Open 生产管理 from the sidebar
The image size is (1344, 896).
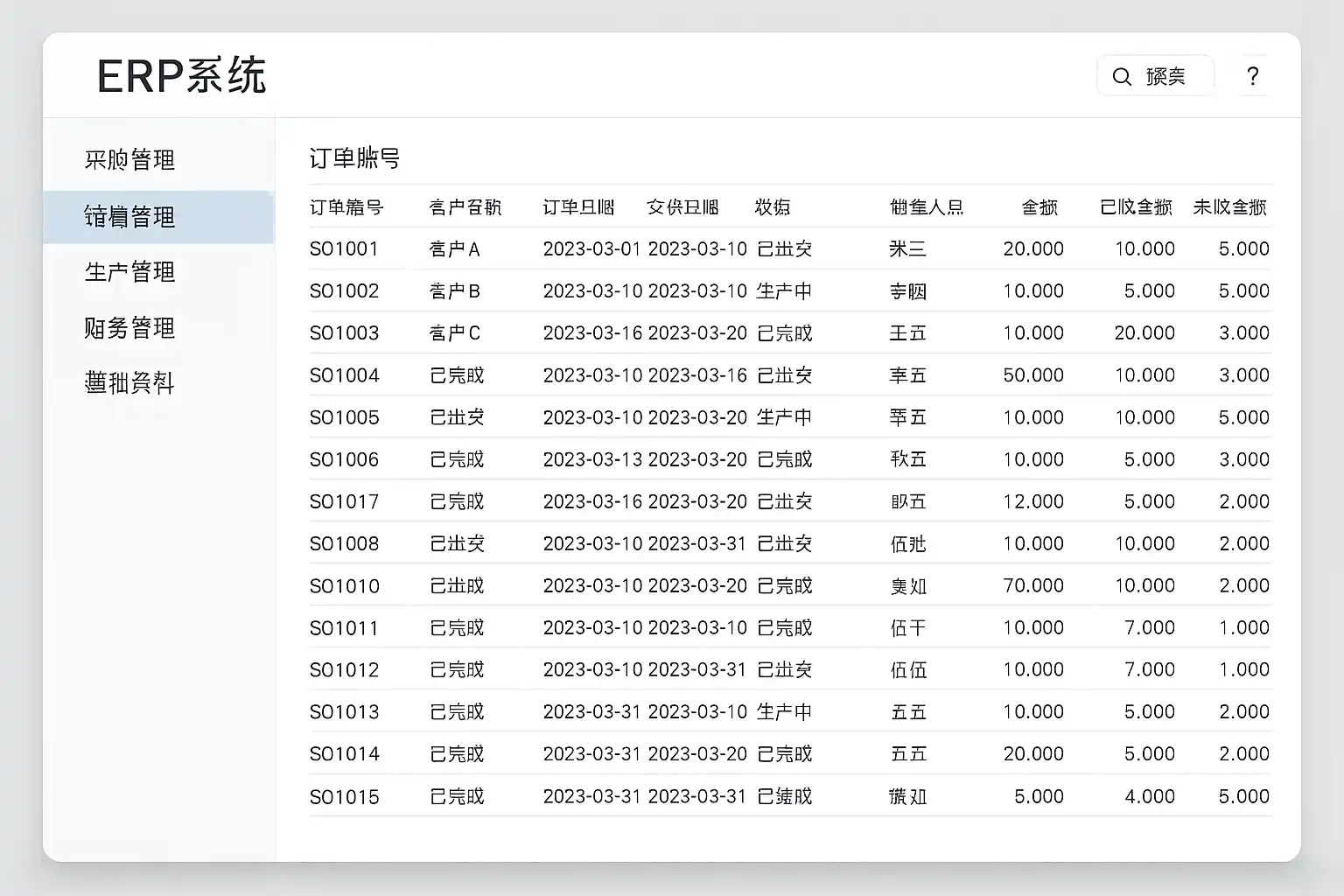pyautogui.click(x=129, y=272)
